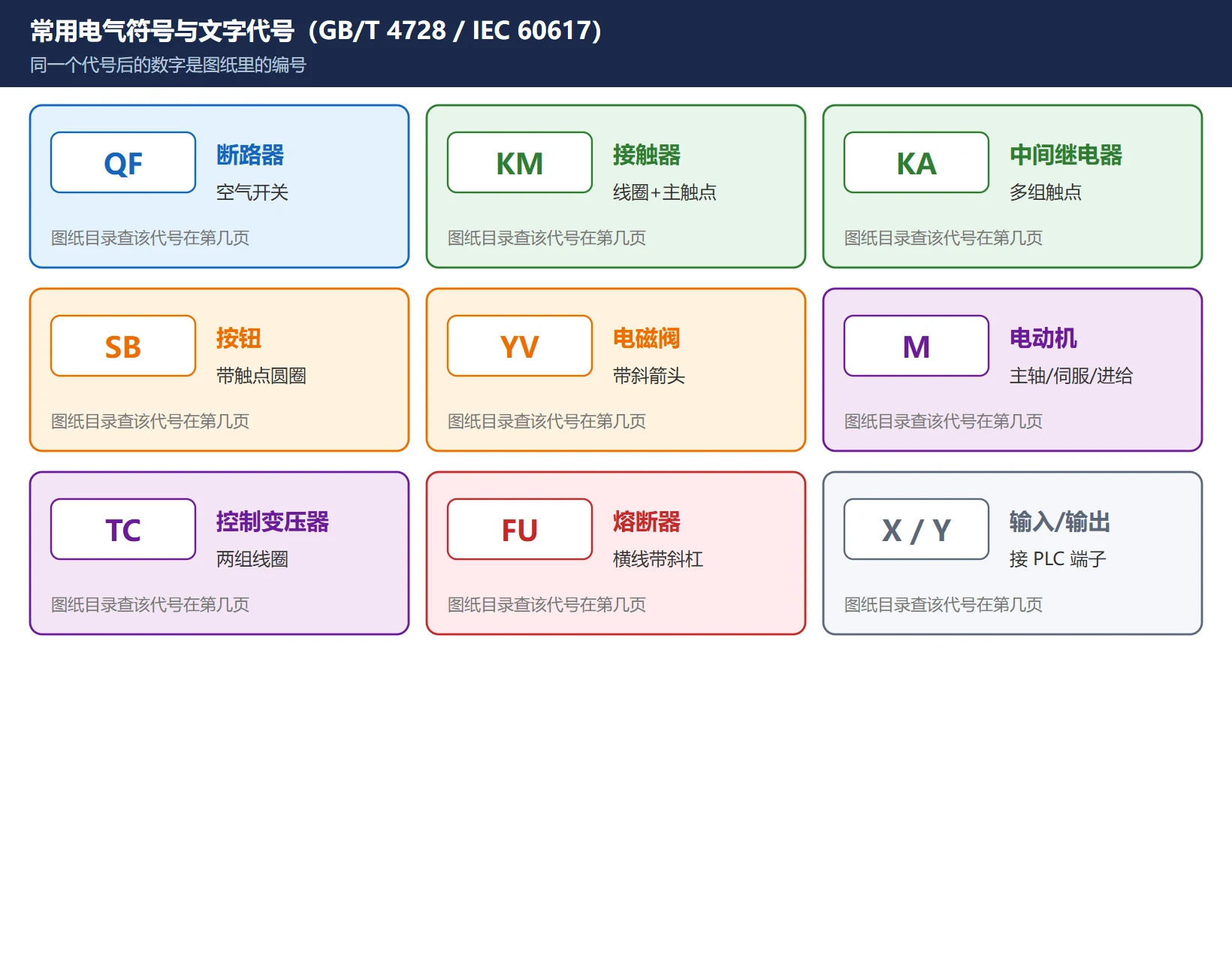Screen dimensions: 1232x962
Task: Select the 熔断器 title
Action: tap(647, 522)
